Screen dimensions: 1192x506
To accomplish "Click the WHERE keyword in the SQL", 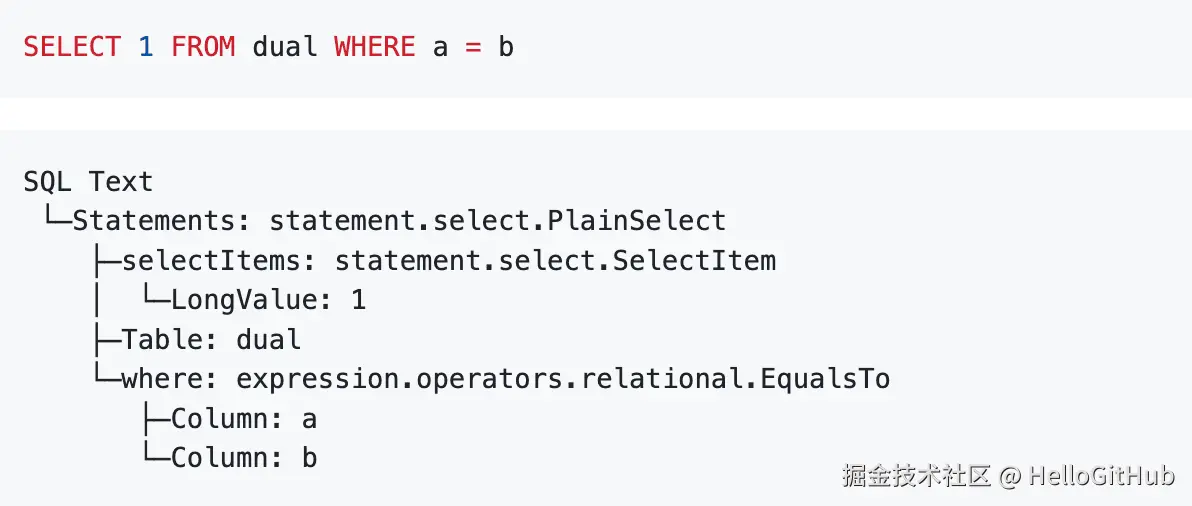I will point(374,47).
